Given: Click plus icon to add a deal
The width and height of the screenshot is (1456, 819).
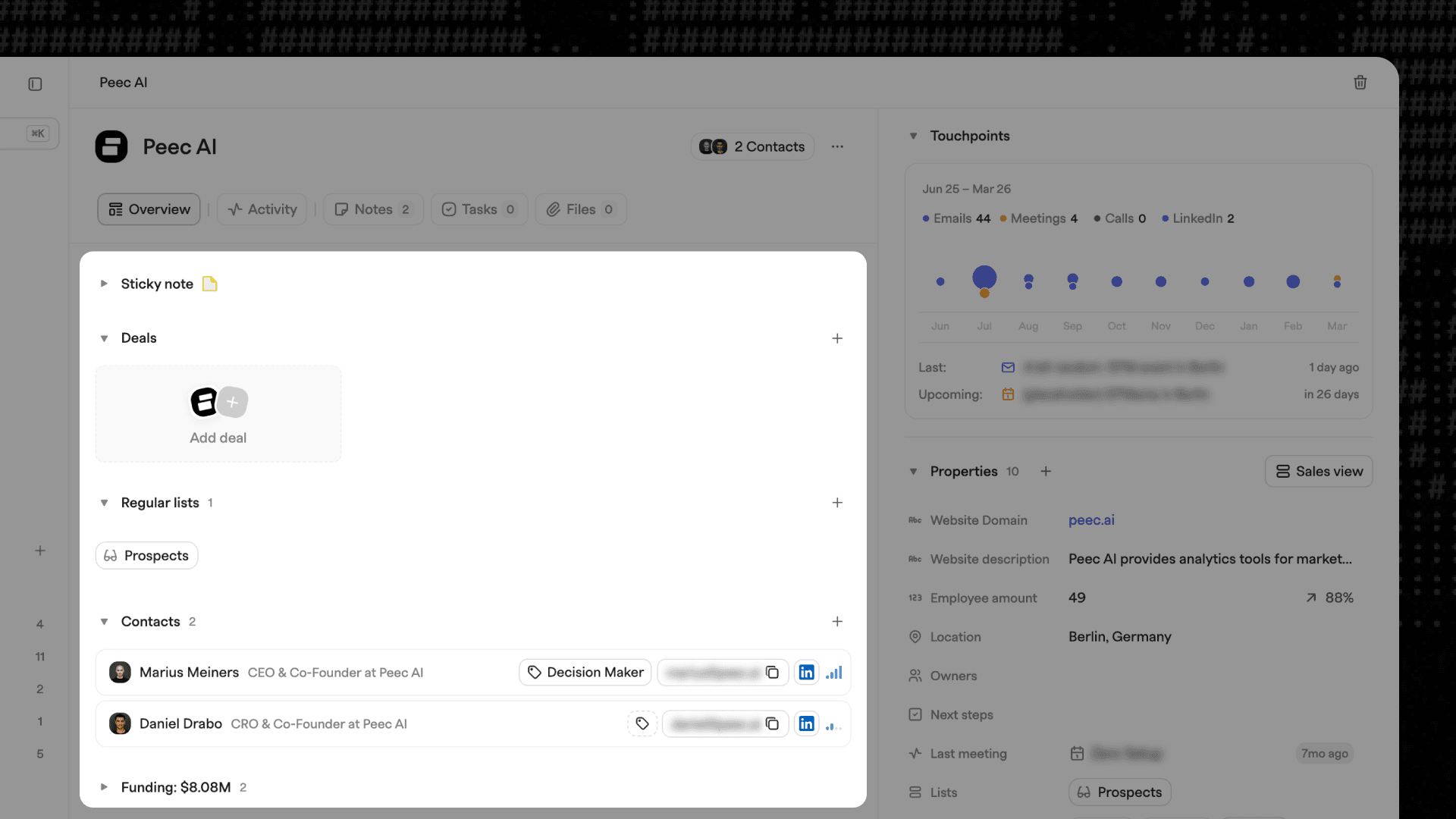Looking at the screenshot, I should pos(837,338).
